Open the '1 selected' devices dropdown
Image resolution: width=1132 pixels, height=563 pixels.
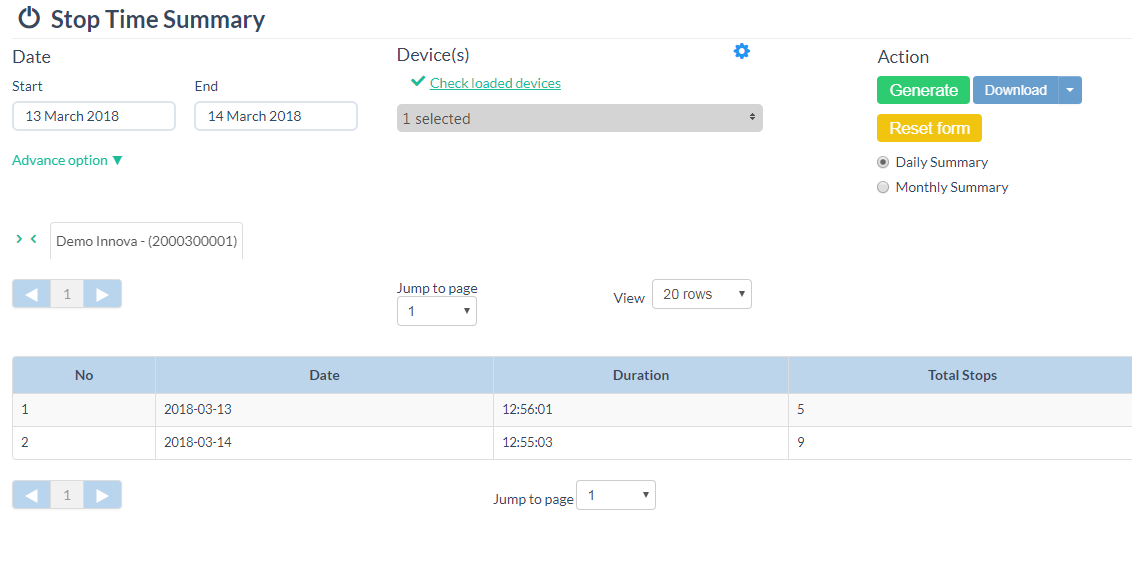(x=579, y=118)
